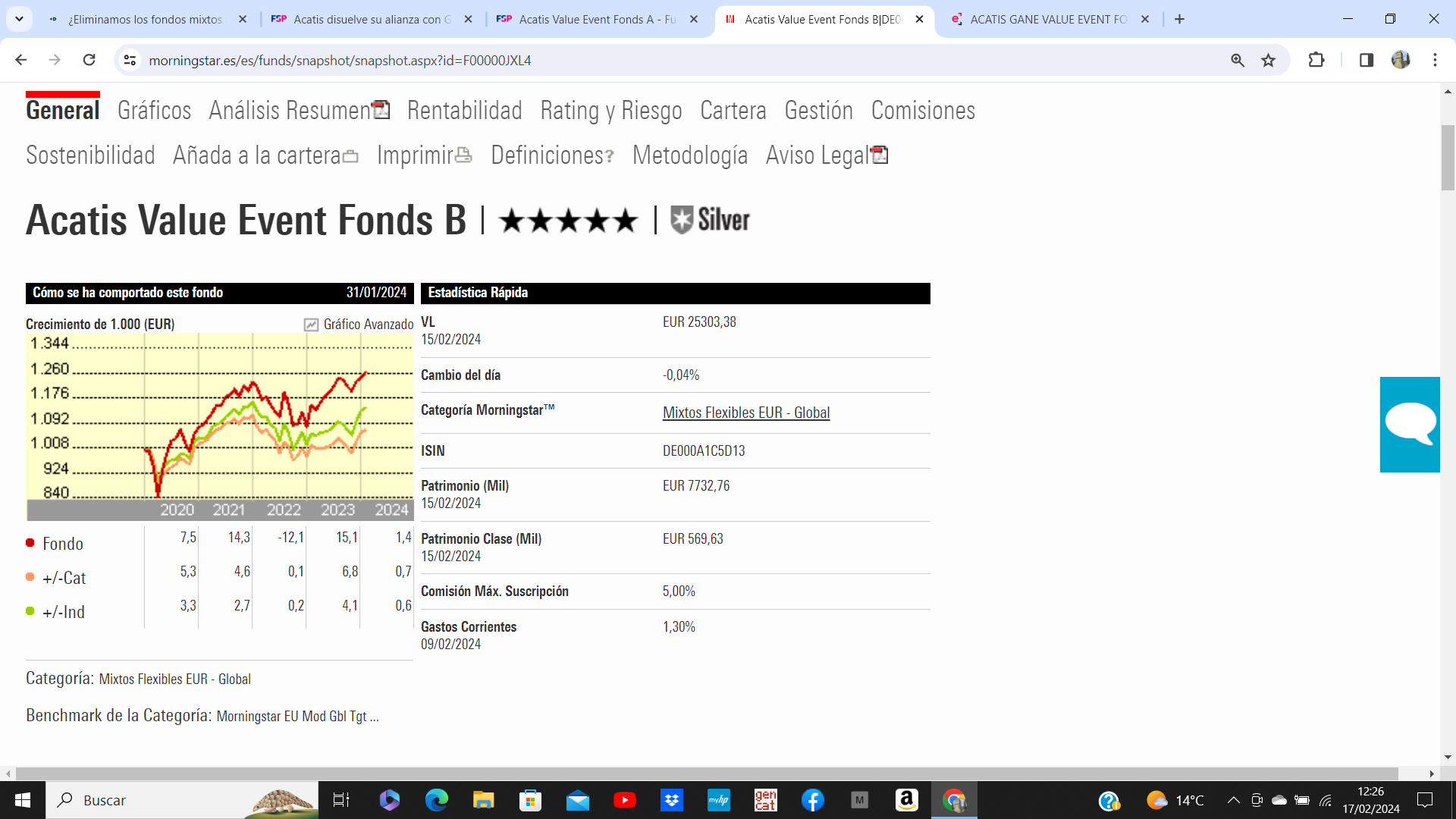The width and height of the screenshot is (1456, 819).
Task: Select the ISIN value DE000A1C5D13
Action: click(x=704, y=451)
